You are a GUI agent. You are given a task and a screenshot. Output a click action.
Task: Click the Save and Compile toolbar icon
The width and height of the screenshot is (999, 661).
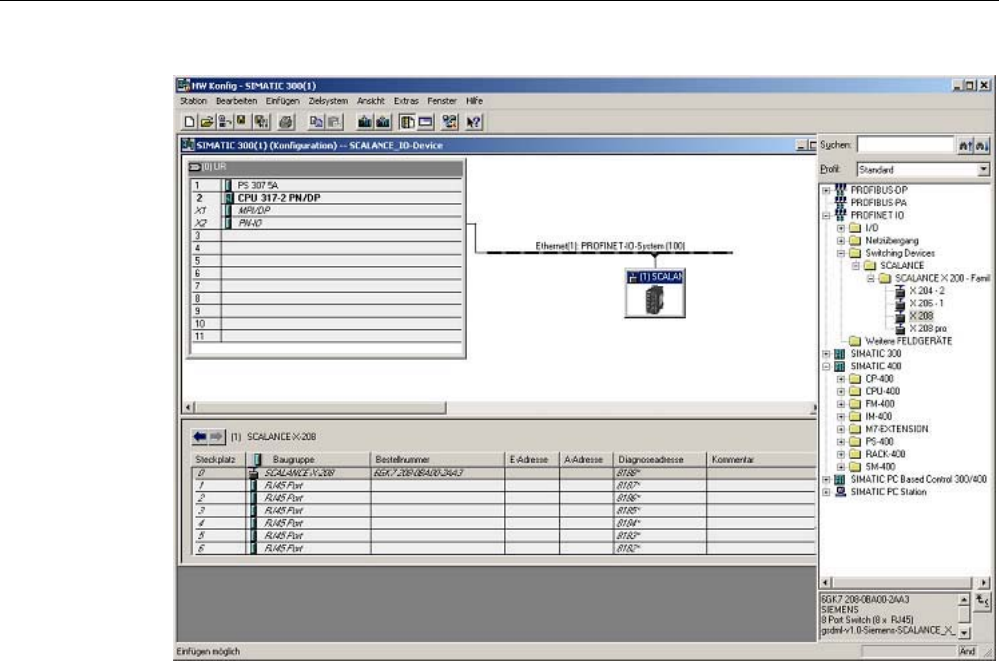[261, 122]
